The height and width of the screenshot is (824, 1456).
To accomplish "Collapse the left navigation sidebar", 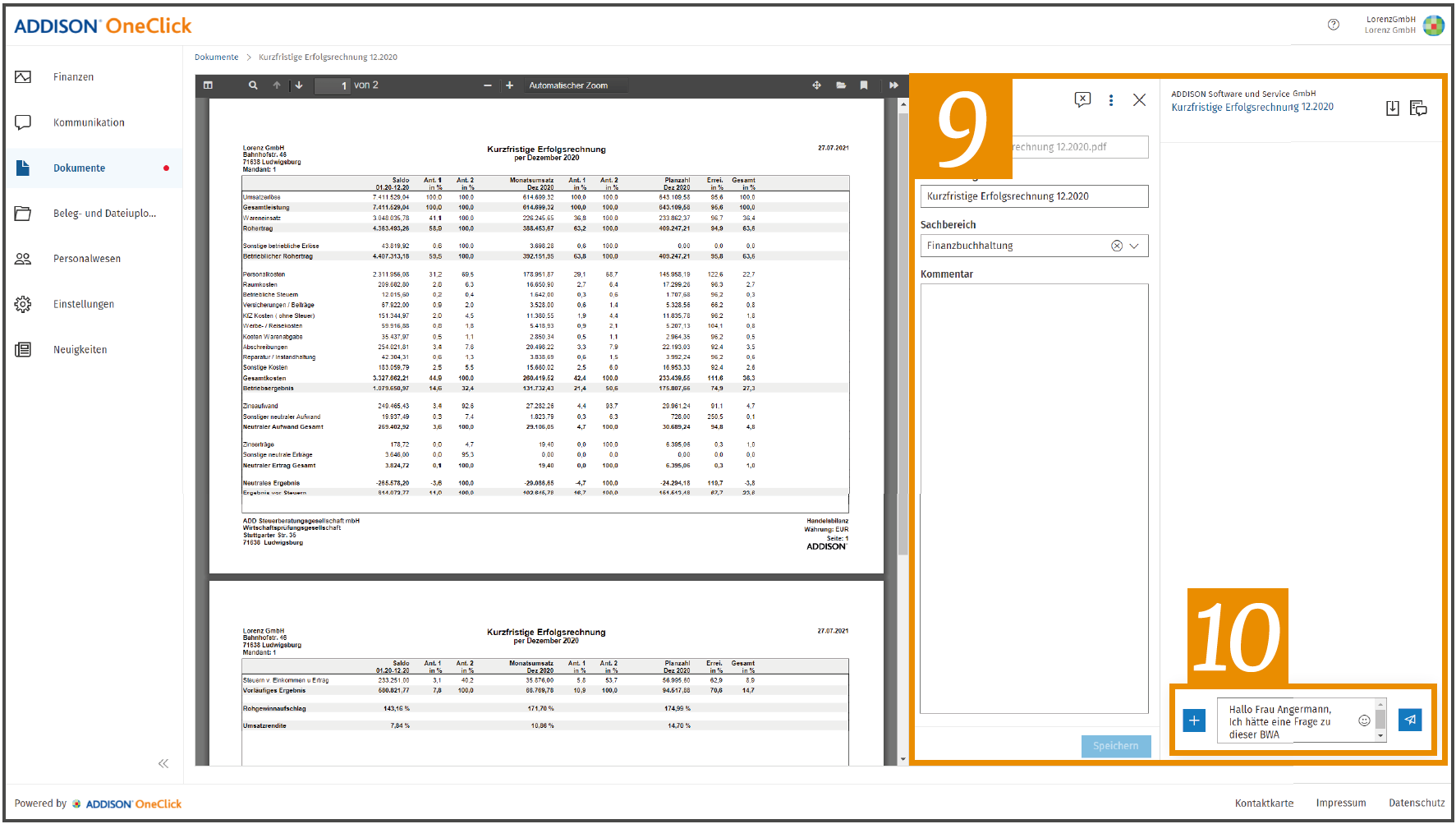I will pos(163,763).
